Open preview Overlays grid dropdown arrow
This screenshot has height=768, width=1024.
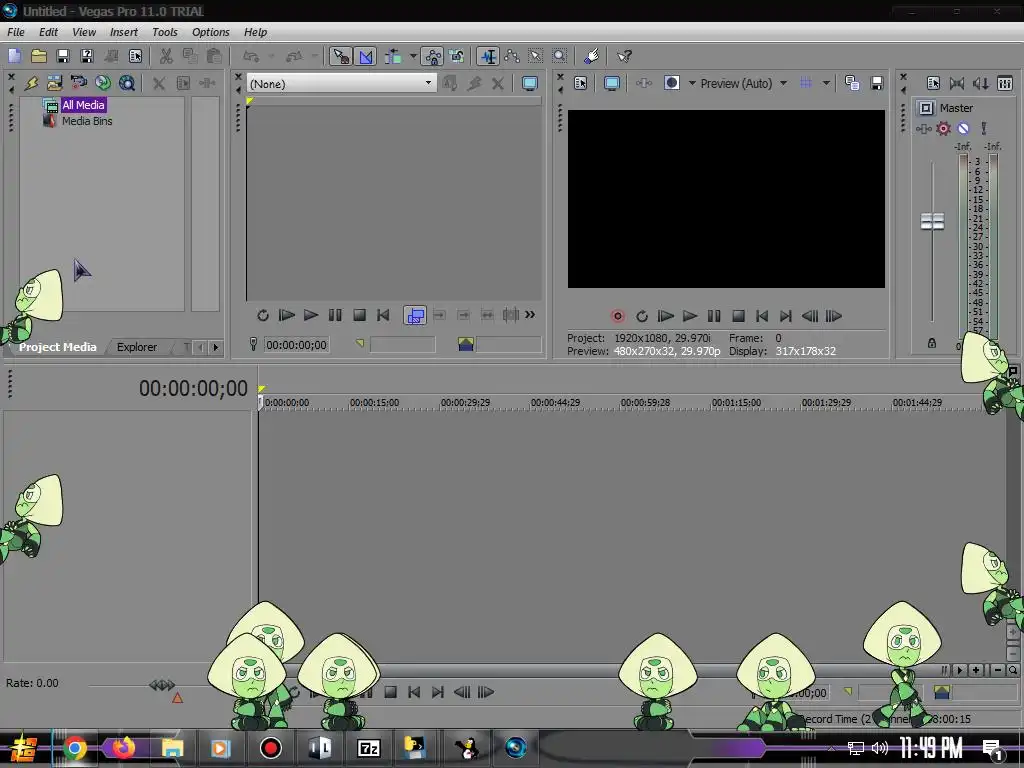coord(826,83)
